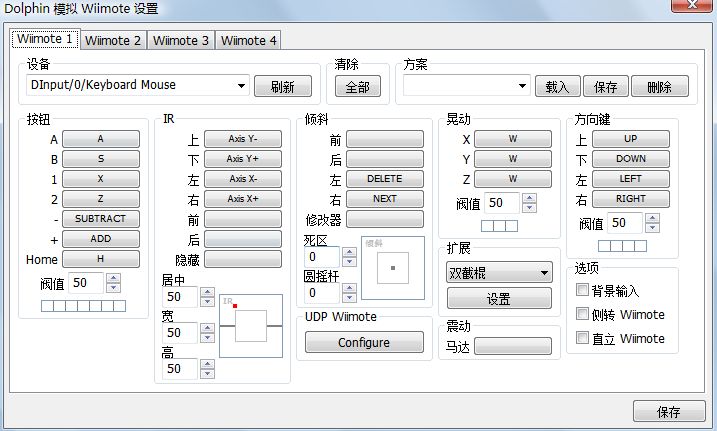Image resolution: width=717 pixels, height=431 pixels.
Task: Click the empty 马达 rumble mapping button
Action: click(x=513, y=346)
